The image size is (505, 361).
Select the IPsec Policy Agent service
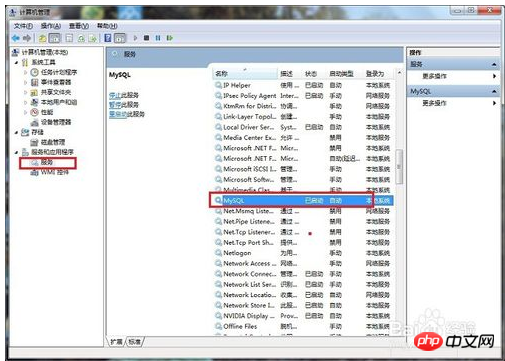[302, 96]
